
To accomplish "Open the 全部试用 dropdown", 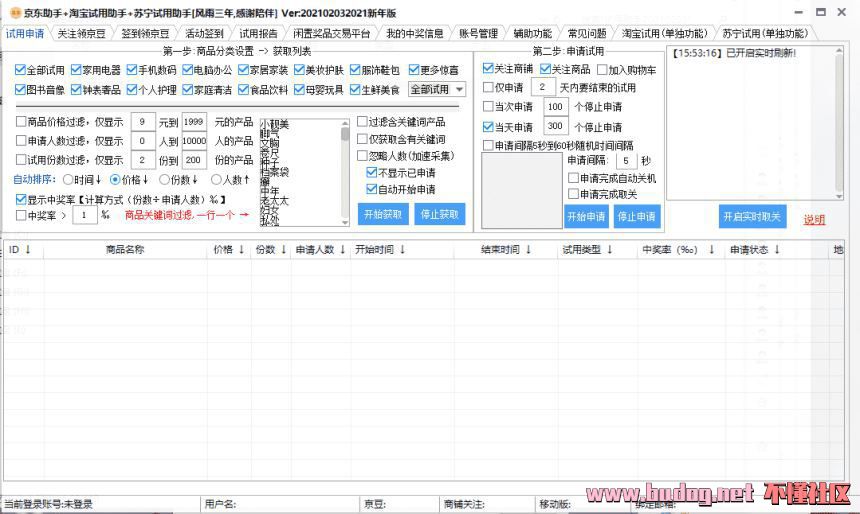I will 437,90.
